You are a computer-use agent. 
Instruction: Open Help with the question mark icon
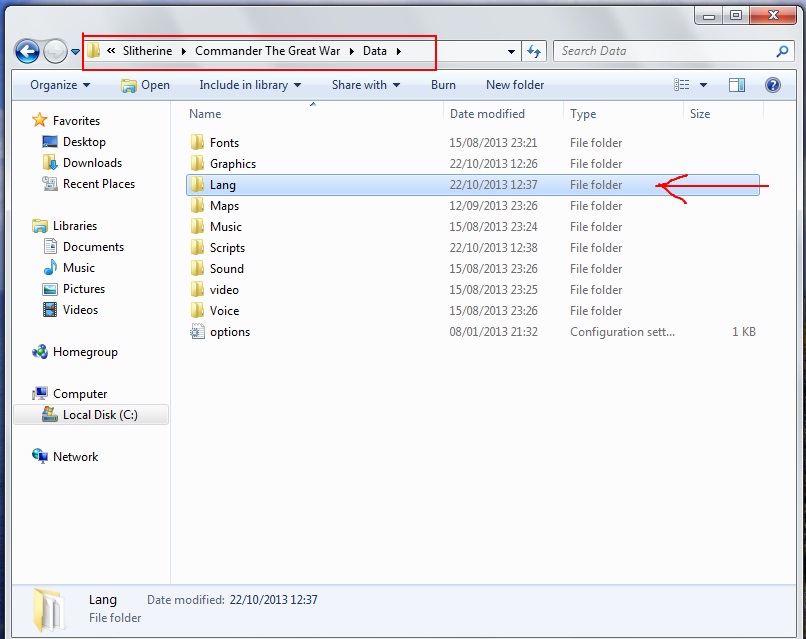pyautogui.click(x=773, y=85)
